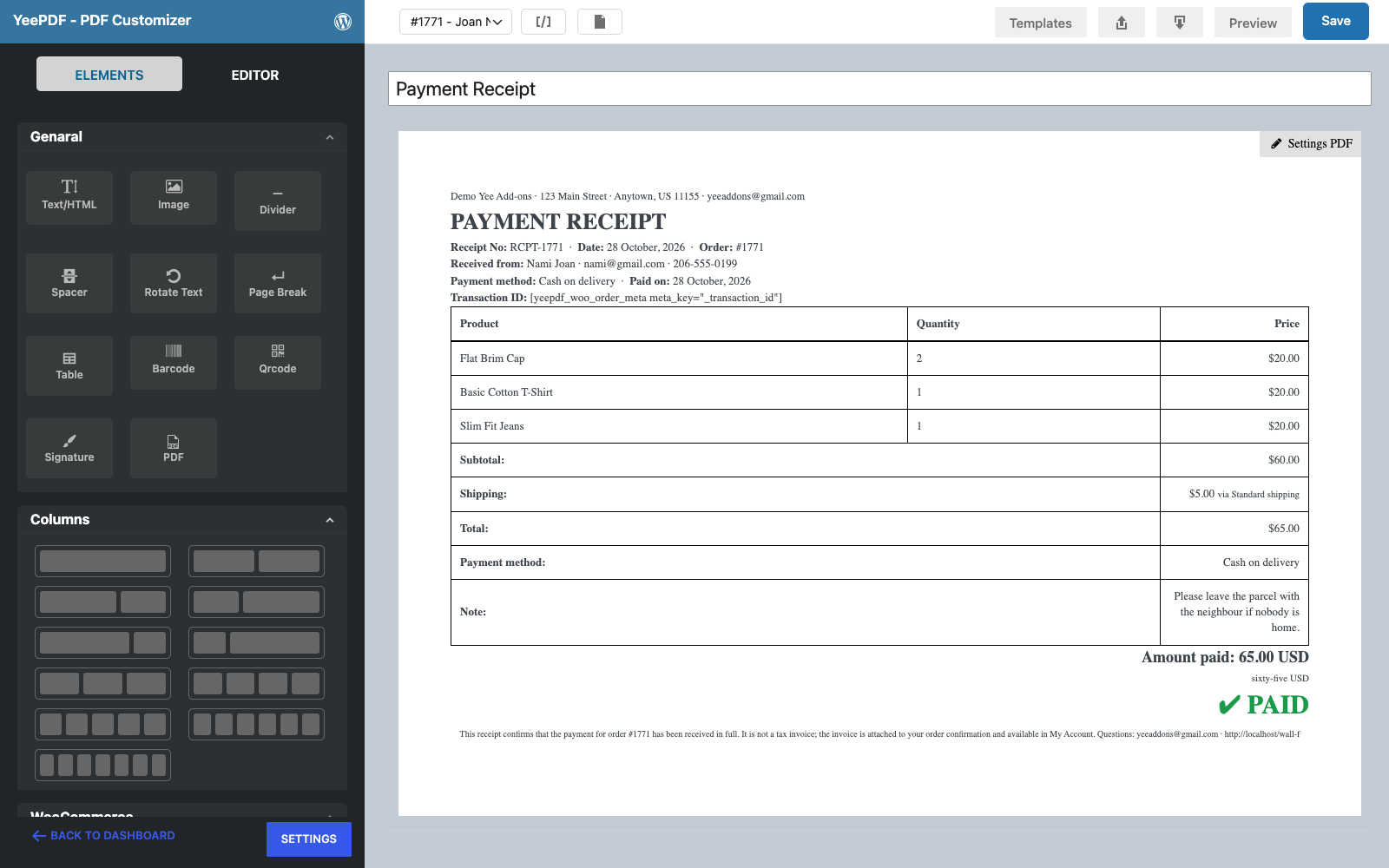Preview the PDF document
The height and width of the screenshot is (868, 1389).
1253,23
